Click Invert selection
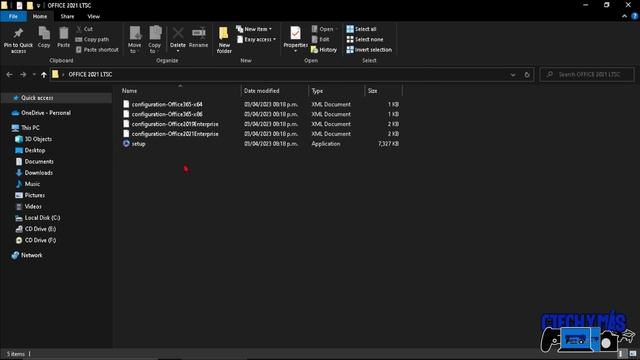Viewport: 640px width, 360px height. click(369, 50)
